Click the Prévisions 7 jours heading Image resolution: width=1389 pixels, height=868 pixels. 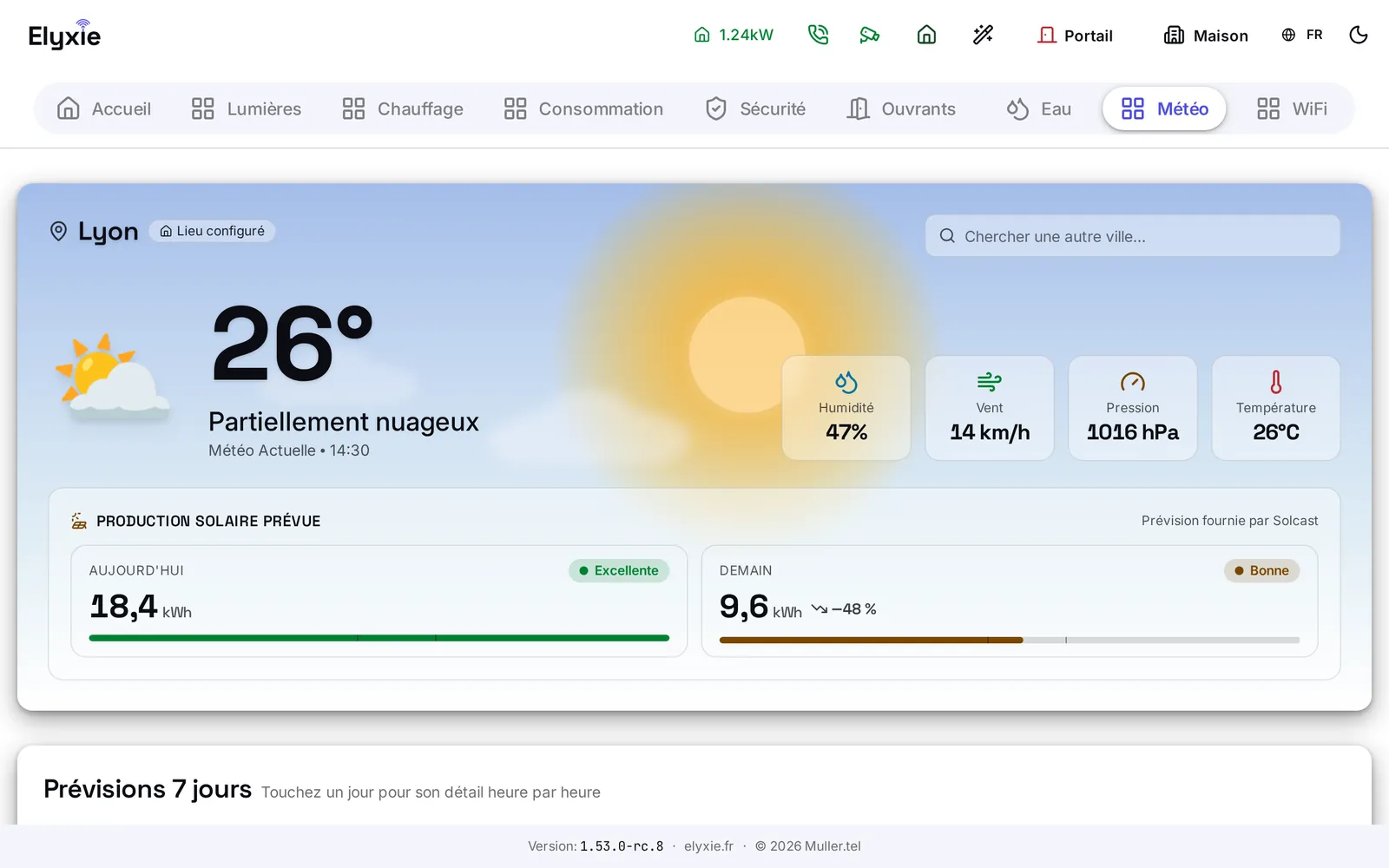tap(148, 789)
